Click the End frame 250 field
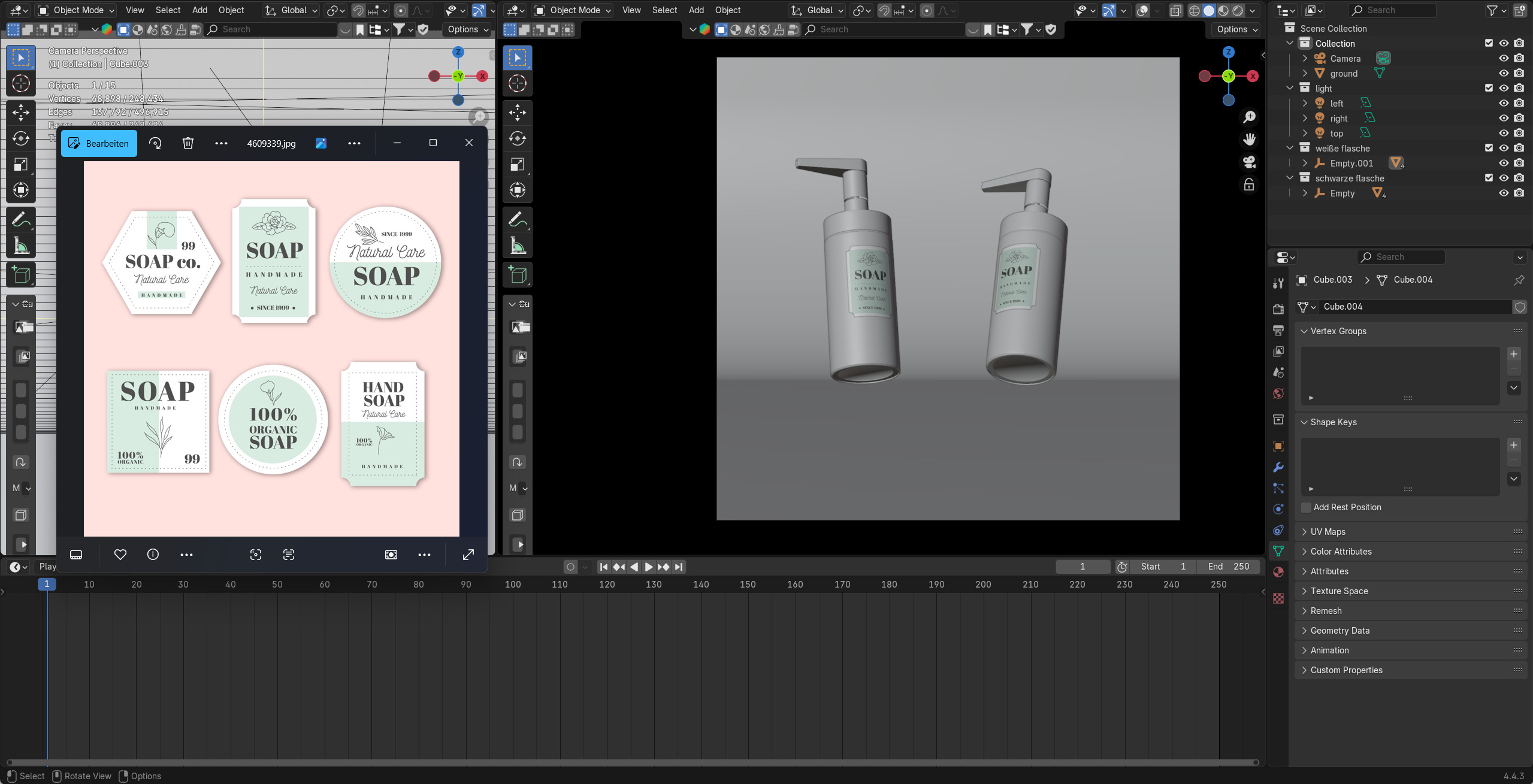Image resolution: width=1533 pixels, height=784 pixels. 1229,567
